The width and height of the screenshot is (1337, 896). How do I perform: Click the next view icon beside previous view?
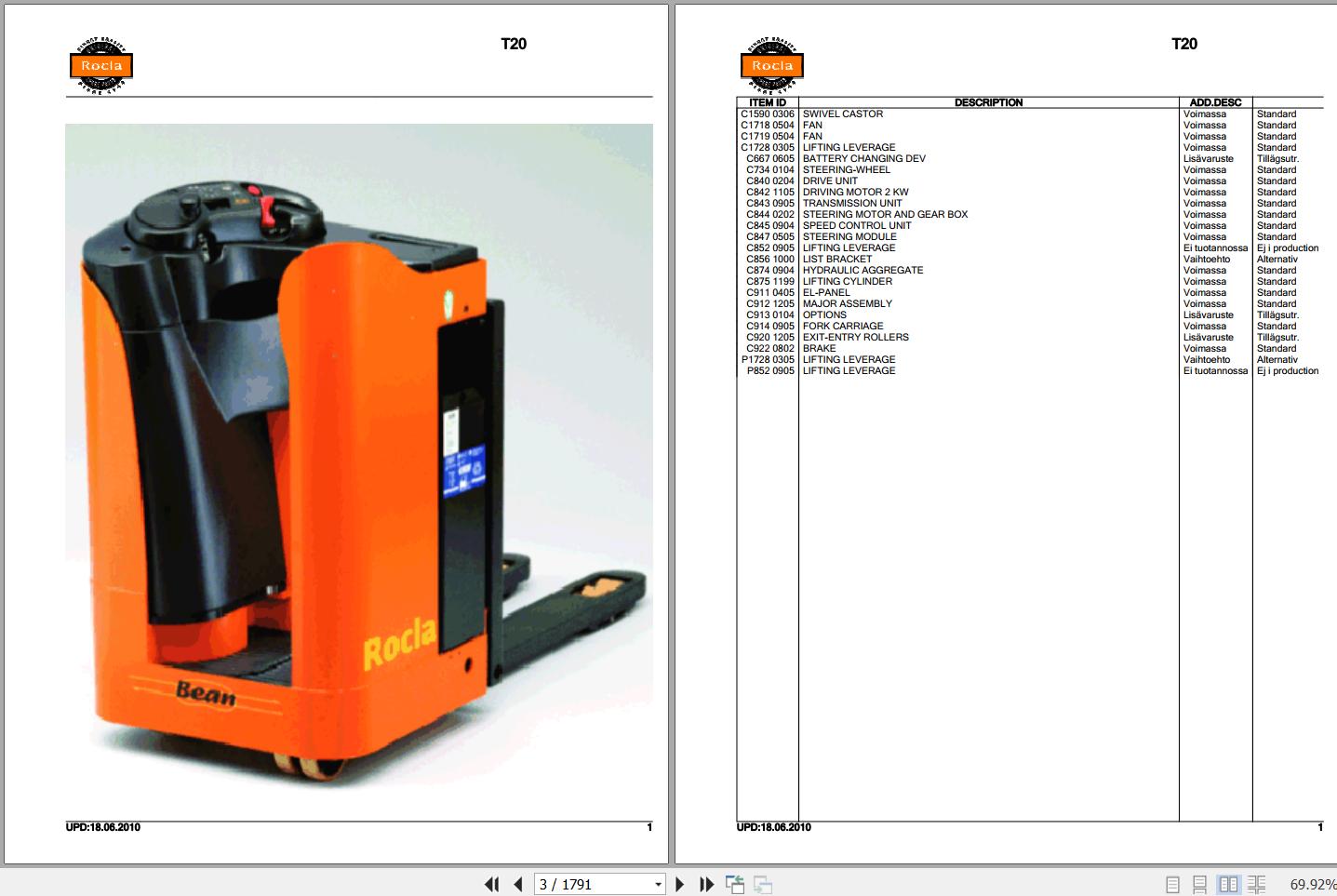(763, 884)
